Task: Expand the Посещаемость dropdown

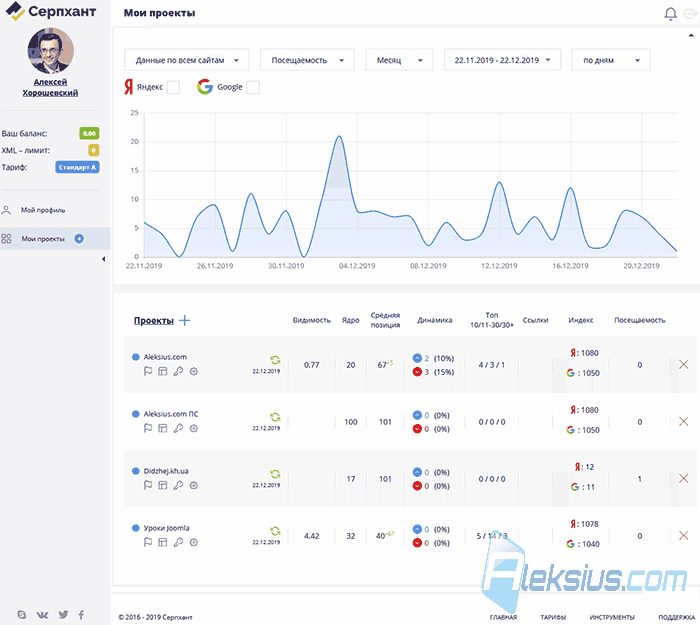Action: (x=307, y=60)
